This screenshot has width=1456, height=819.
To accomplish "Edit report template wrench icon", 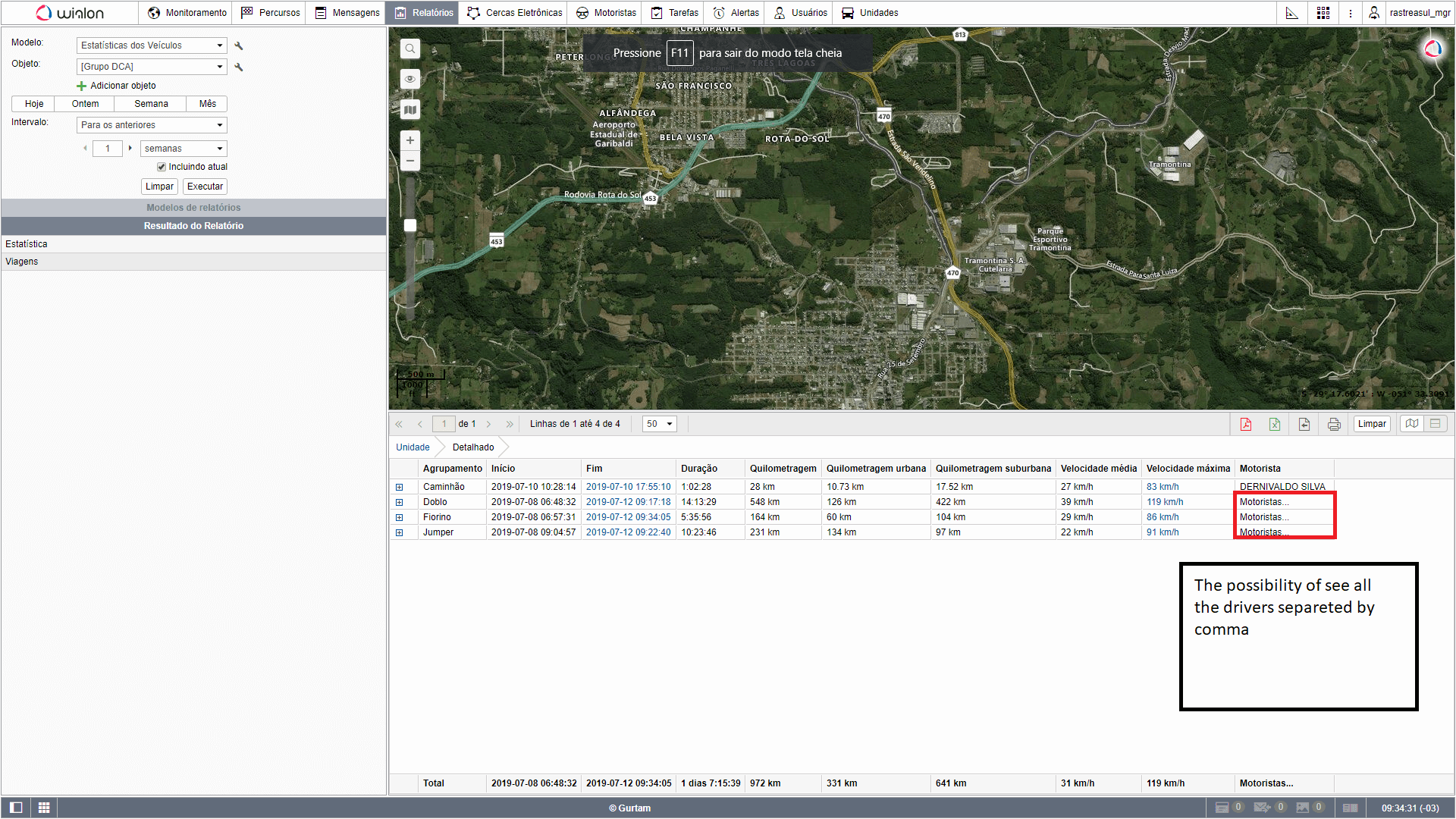I will pos(239,45).
